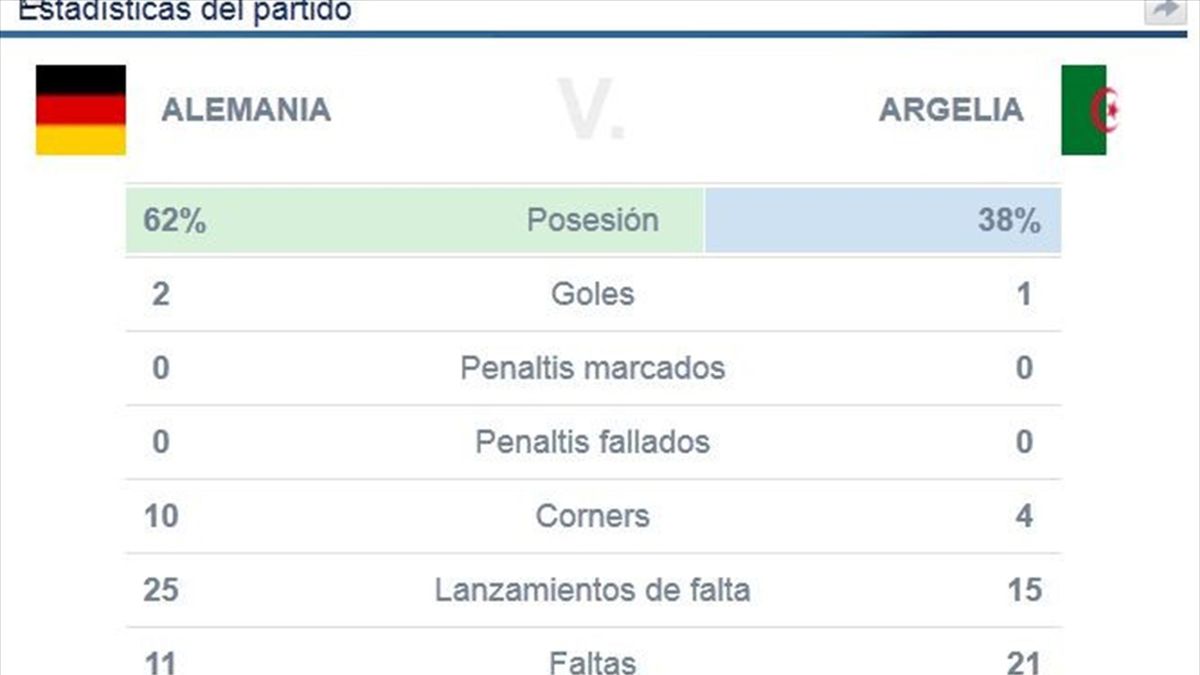Image resolution: width=1200 pixels, height=675 pixels.
Task: Select the Penaltis marcados row label
Action: 592,368
